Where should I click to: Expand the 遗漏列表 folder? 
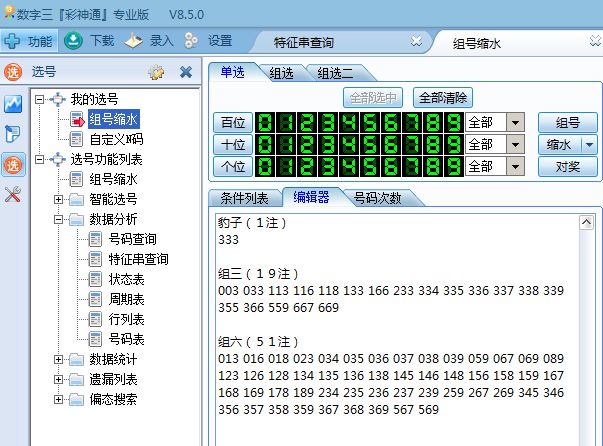[x=58, y=379]
